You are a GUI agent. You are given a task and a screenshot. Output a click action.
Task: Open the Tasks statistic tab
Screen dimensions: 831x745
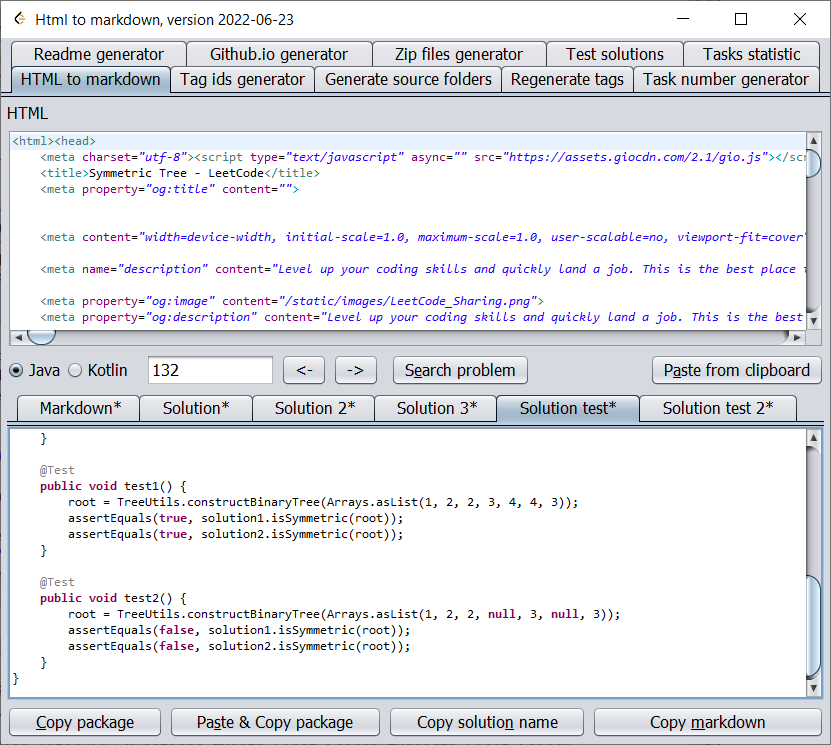[752, 54]
